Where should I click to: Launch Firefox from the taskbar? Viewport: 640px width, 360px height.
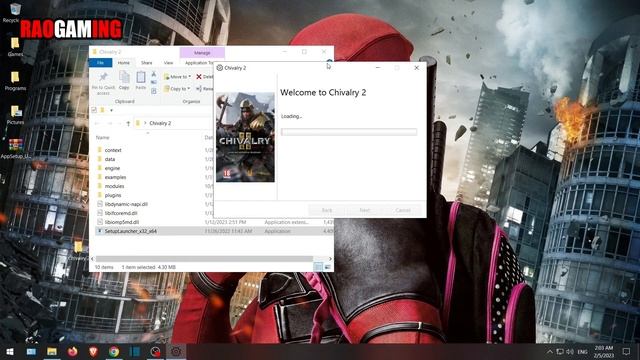pyautogui.click(x=73, y=352)
